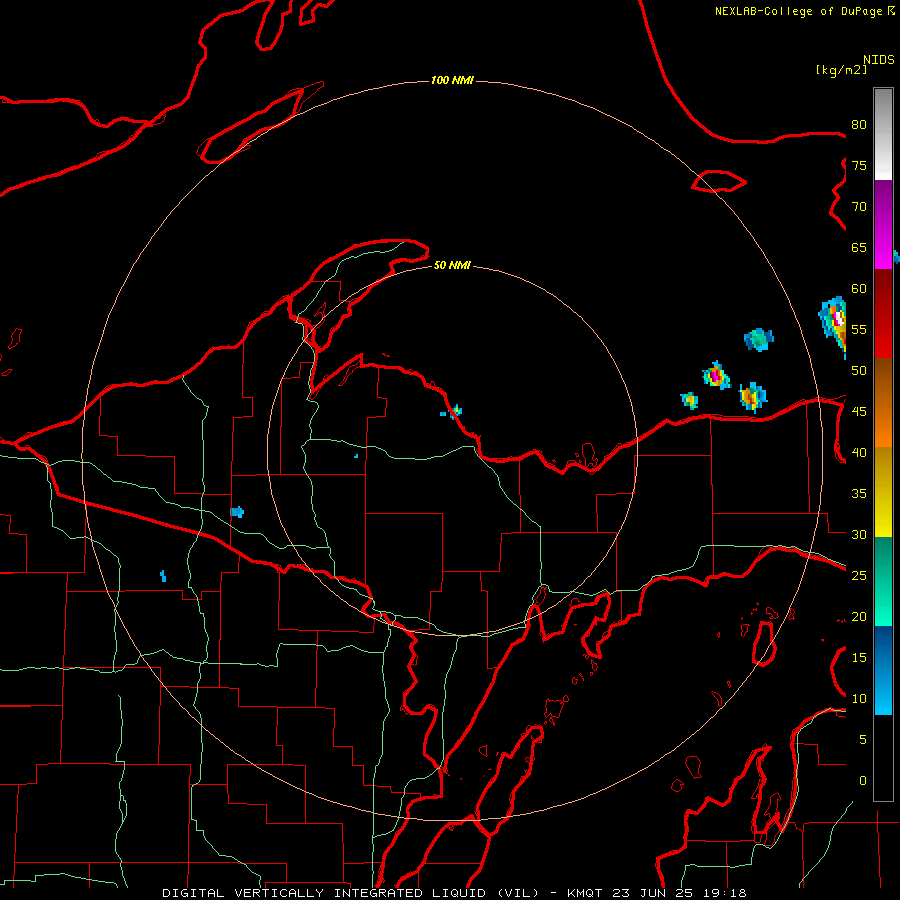The width and height of the screenshot is (900, 900).
Task: Select the magenta band of the color bar
Action: click(883, 225)
